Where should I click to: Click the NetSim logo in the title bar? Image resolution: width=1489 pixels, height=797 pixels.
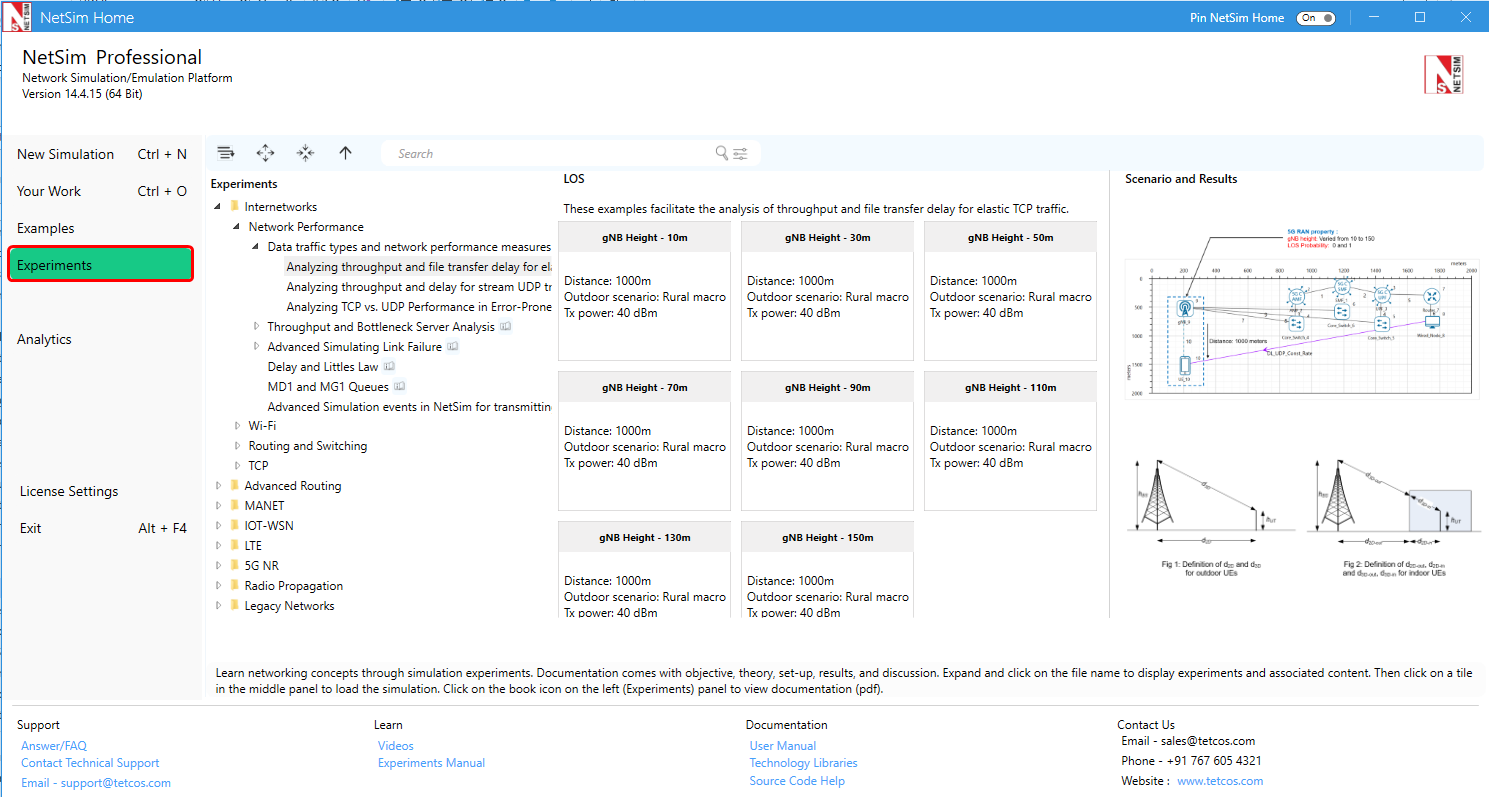point(16,17)
